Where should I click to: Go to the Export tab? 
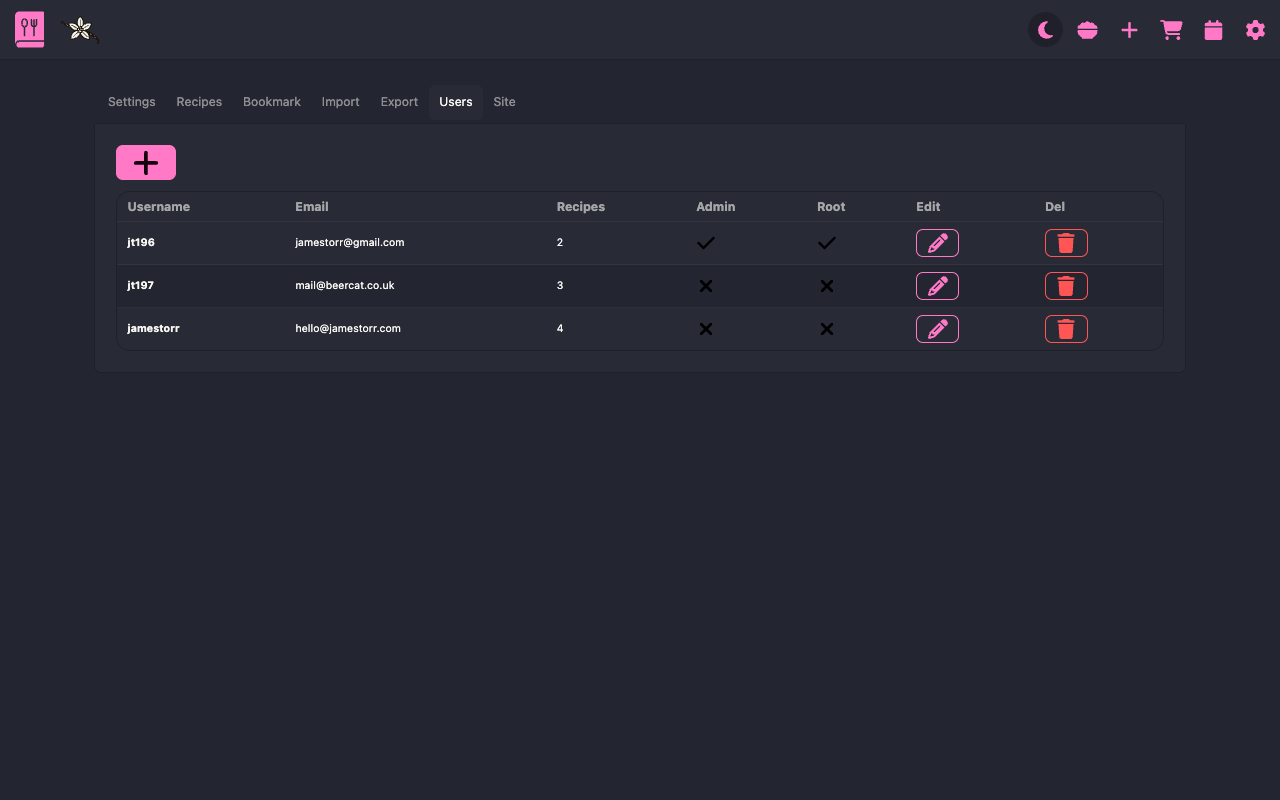399,102
